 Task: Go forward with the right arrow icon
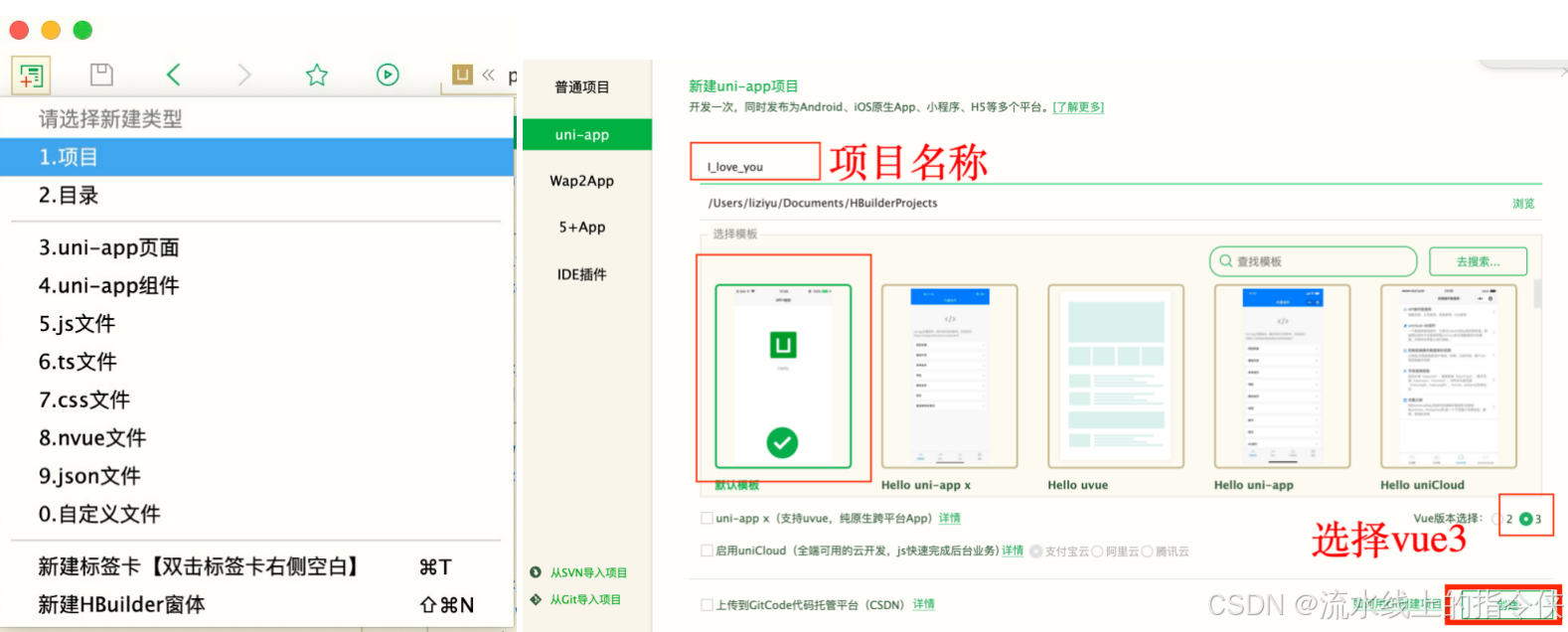tap(244, 75)
